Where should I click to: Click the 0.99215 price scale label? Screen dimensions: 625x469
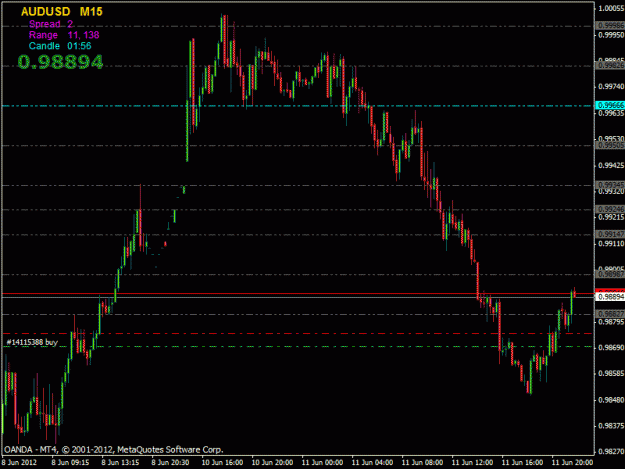click(x=611, y=218)
